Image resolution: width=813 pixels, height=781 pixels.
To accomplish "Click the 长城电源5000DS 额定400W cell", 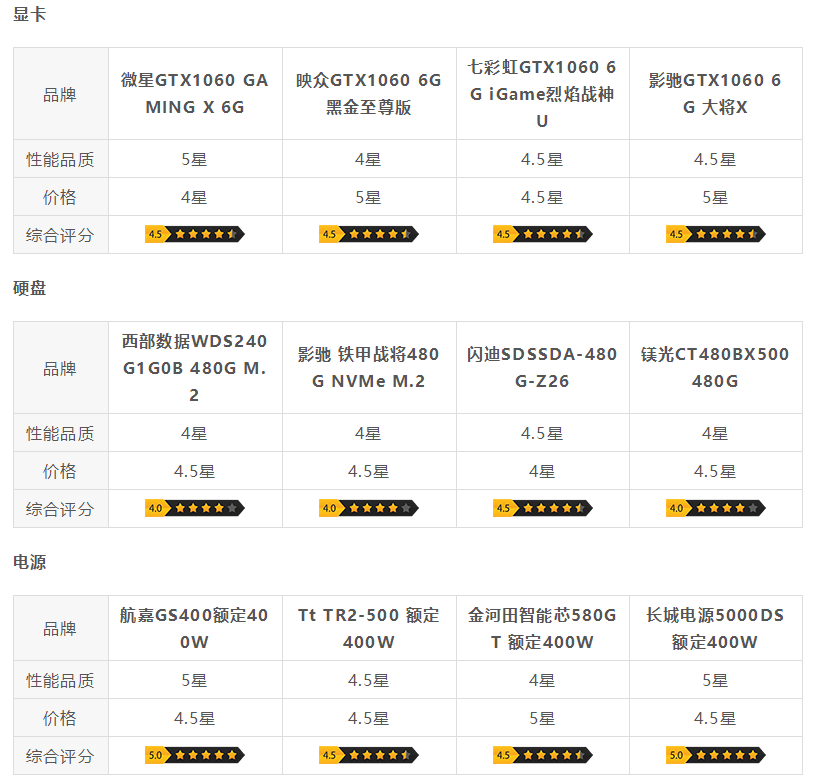I will click(x=716, y=629).
